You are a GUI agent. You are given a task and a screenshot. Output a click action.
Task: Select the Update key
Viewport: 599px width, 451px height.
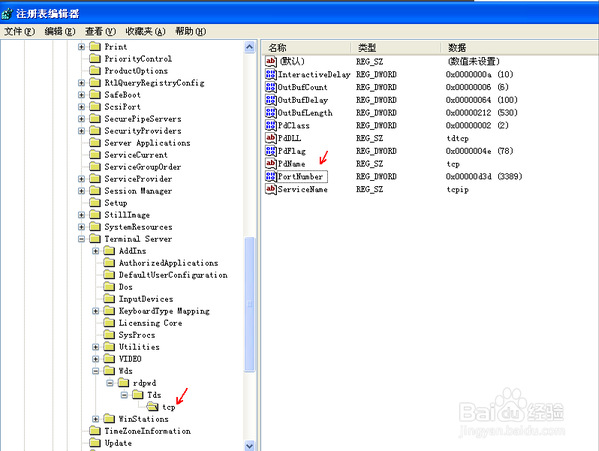(x=118, y=443)
